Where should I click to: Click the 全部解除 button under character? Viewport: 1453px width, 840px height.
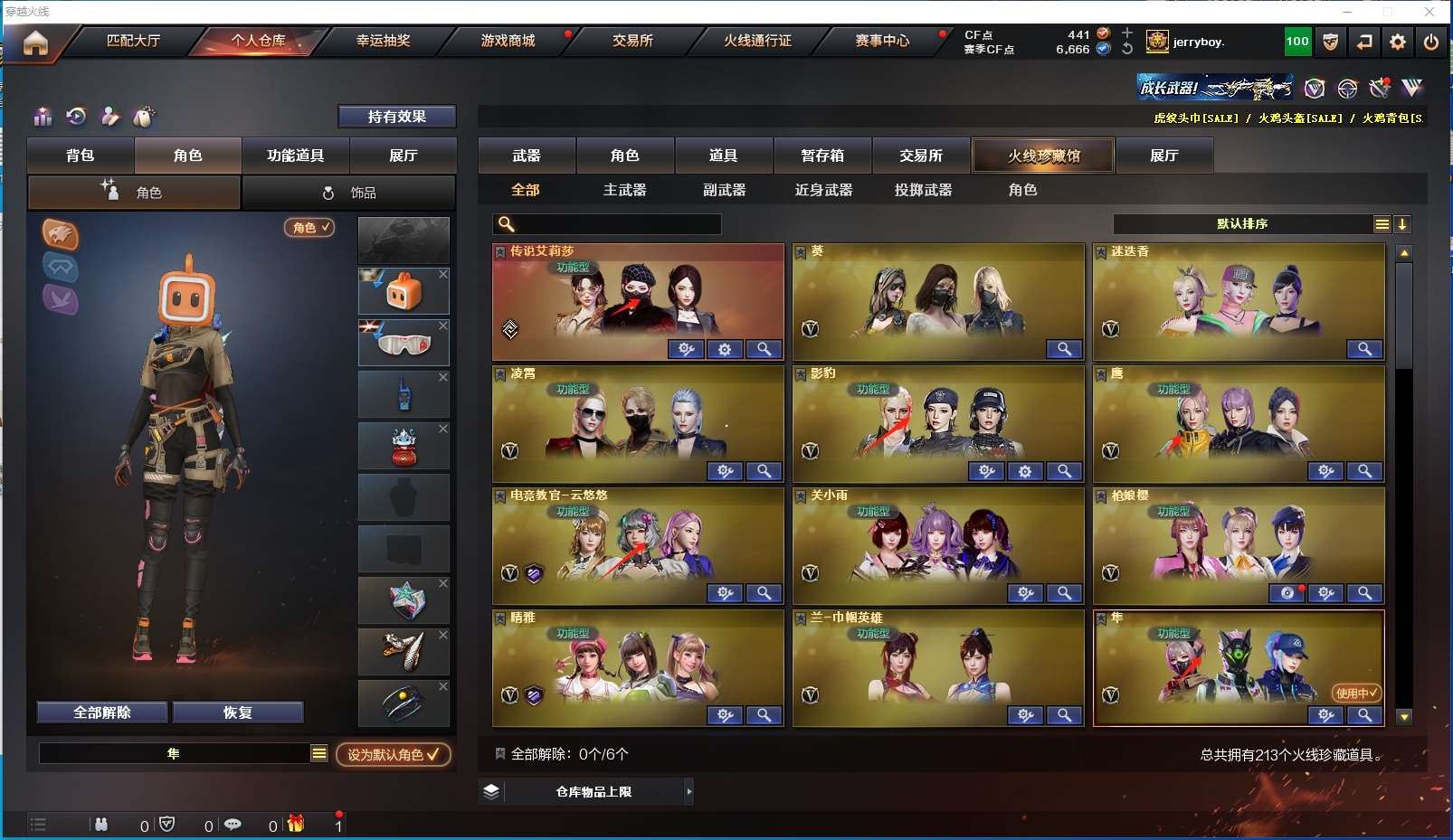click(102, 713)
